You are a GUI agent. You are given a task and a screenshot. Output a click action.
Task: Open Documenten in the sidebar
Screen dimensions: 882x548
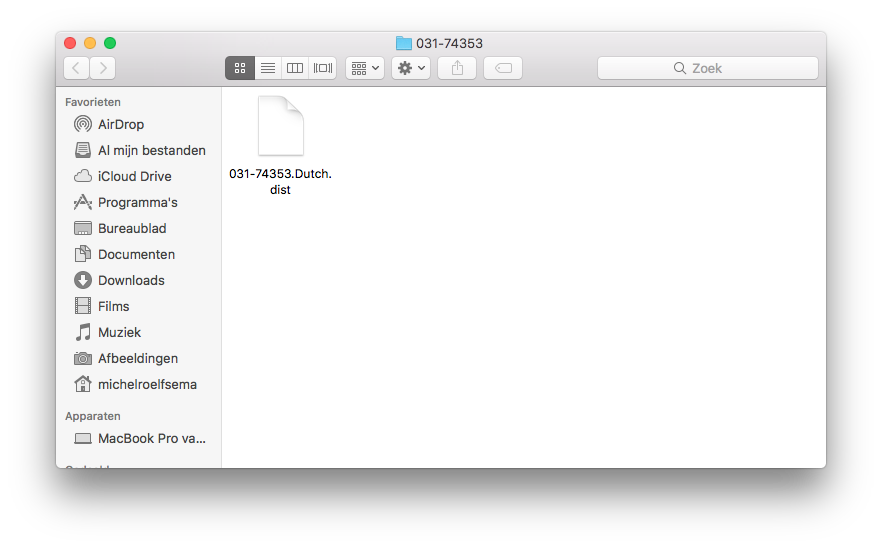[x=138, y=254]
